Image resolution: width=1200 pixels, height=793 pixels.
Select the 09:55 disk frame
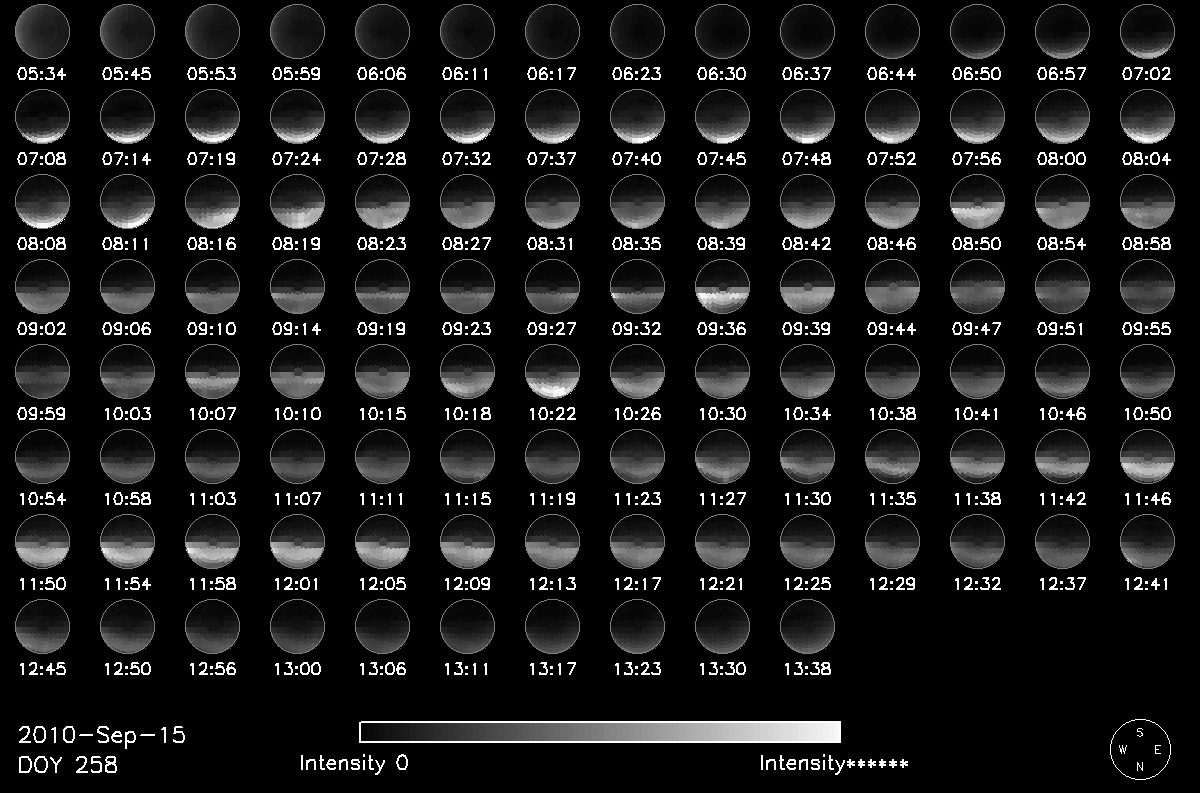click(x=1147, y=286)
